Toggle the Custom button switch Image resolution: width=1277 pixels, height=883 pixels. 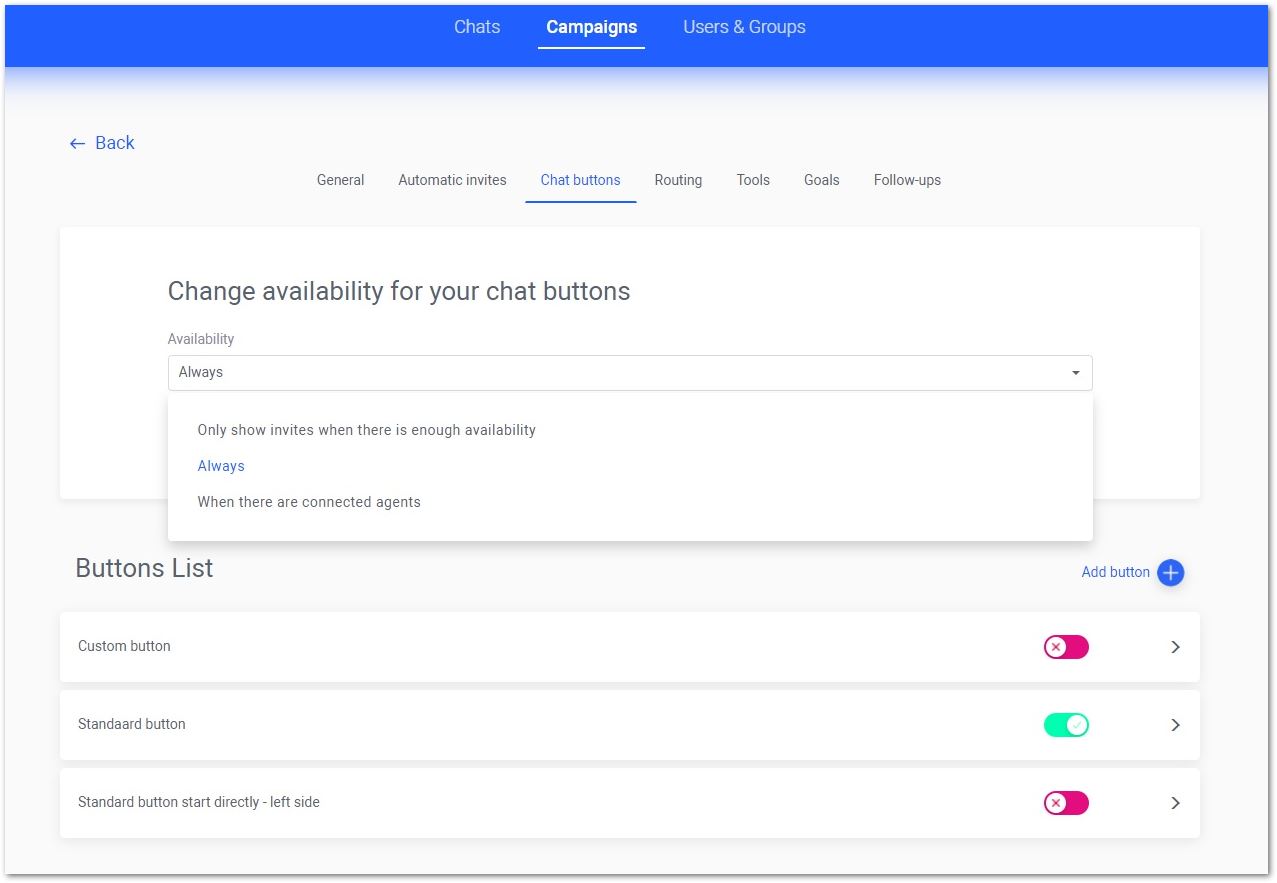tap(1066, 647)
